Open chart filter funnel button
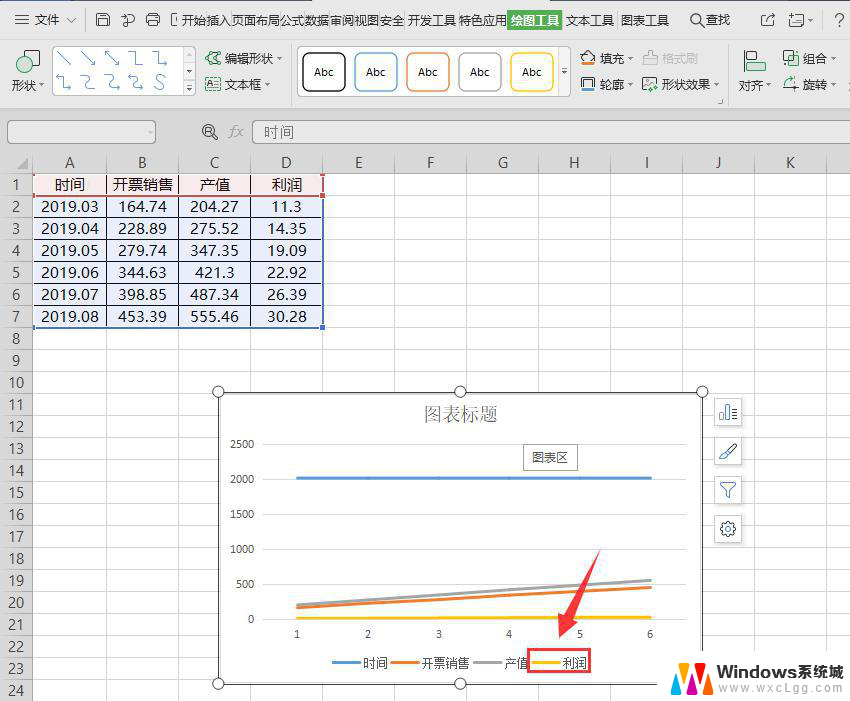The height and width of the screenshot is (701, 850). coord(727,490)
